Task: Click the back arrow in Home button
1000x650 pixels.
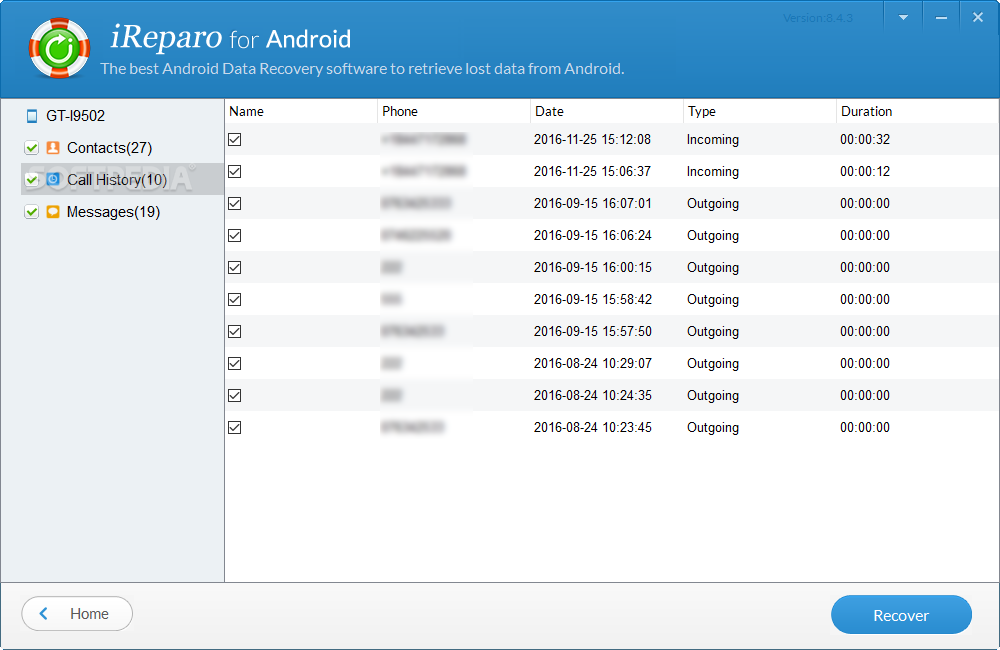Action: [43, 614]
